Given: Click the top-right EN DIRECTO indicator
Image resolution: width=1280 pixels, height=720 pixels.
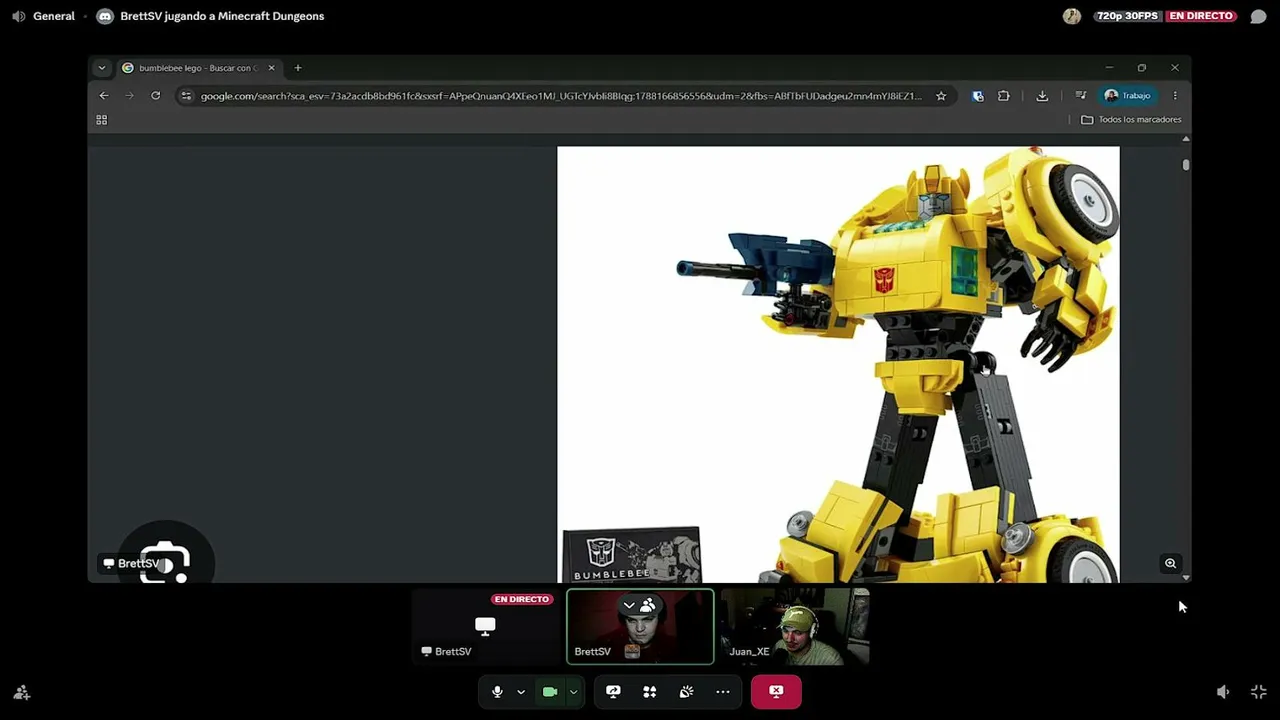Looking at the screenshot, I should 1201,16.
